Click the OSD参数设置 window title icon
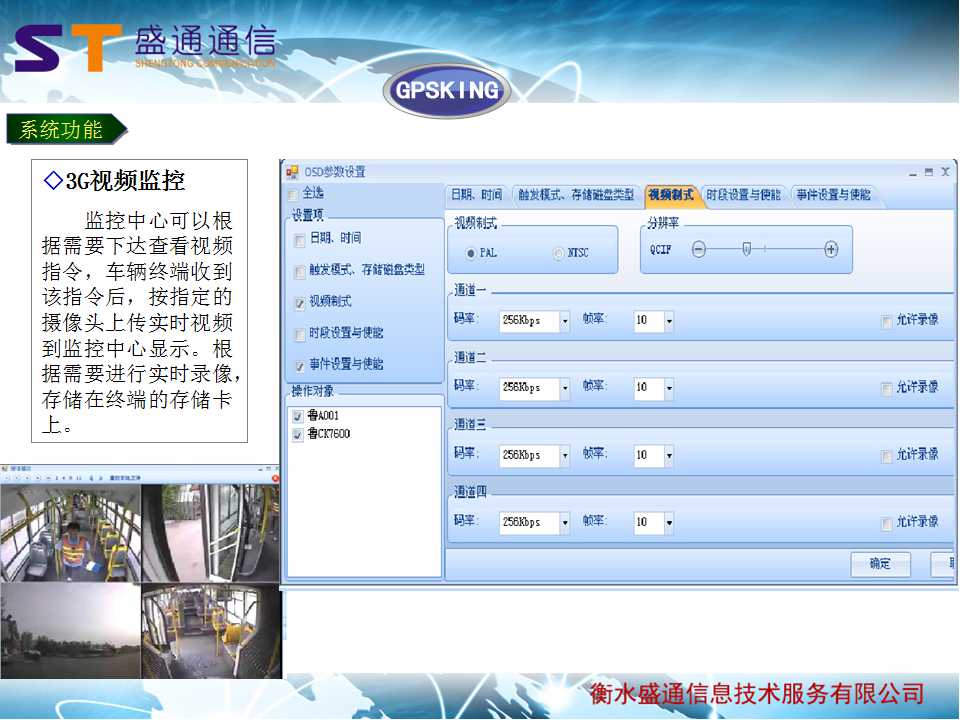The image size is (960, 720). coord(292,171)
